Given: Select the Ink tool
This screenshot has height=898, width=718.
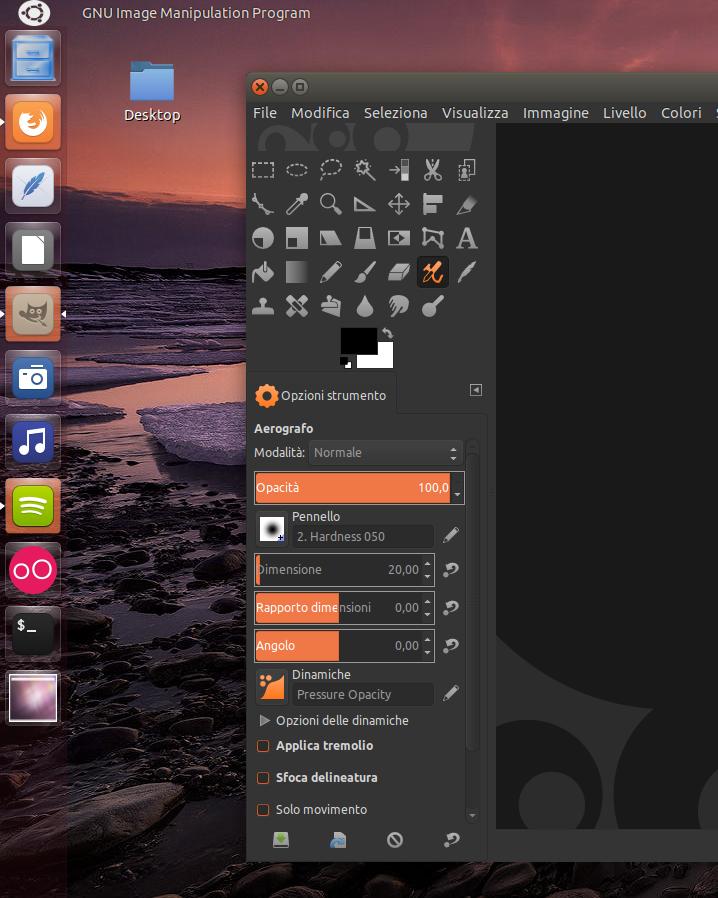Looking at the screenshot, I should (x=467, y=272).
